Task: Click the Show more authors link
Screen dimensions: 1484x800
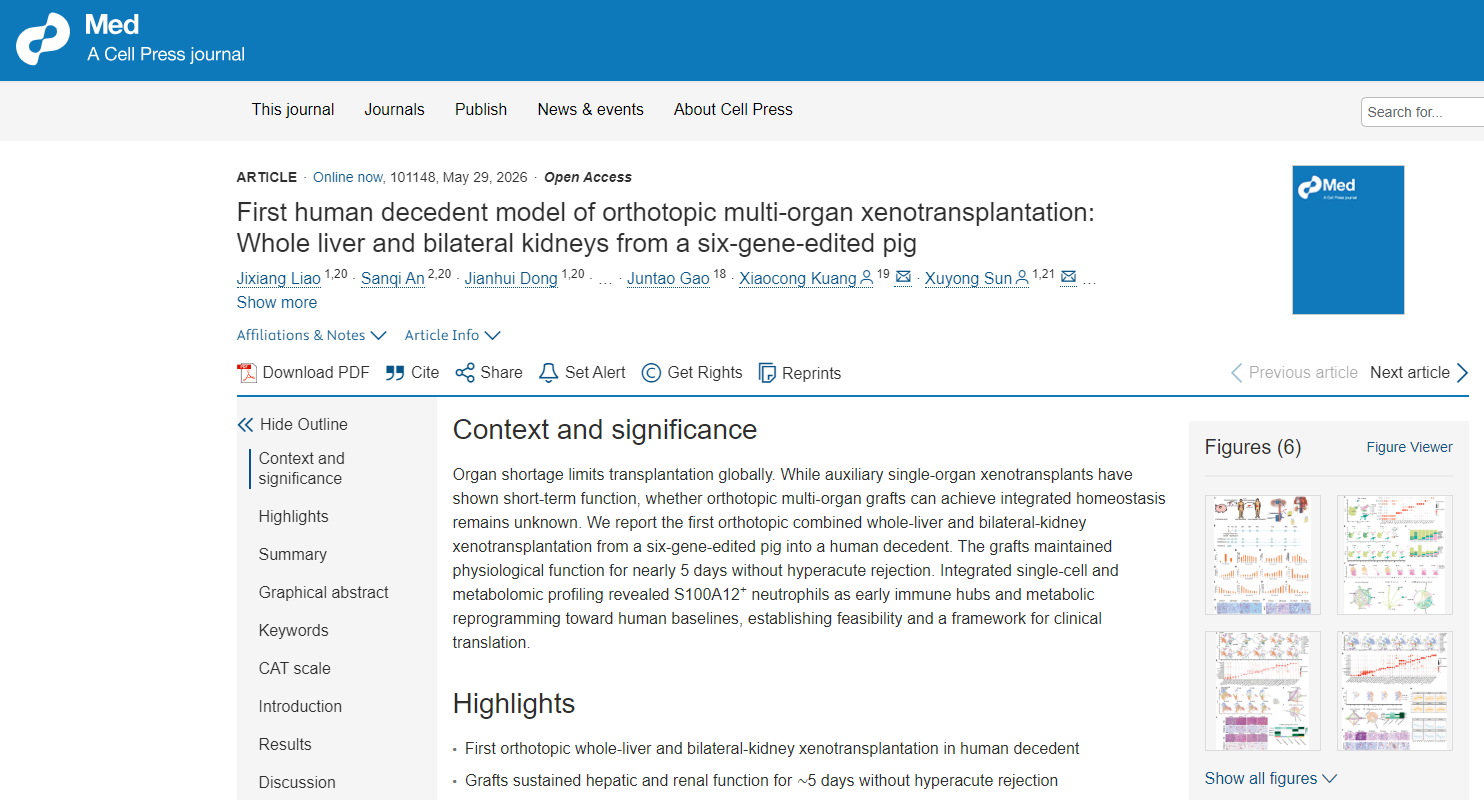Action: coord(277,302)
